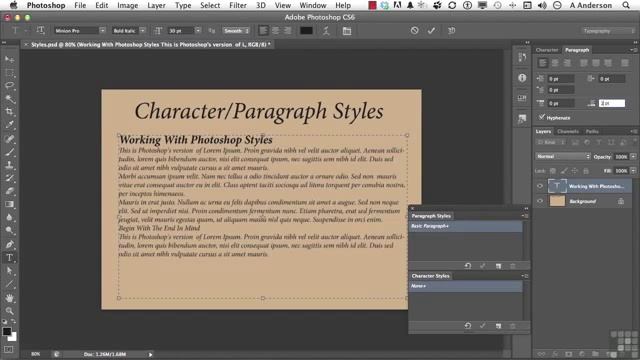Open the Info panel icon in dock
The width and height of the screenshot is (640, 360).
pos(522,78)
